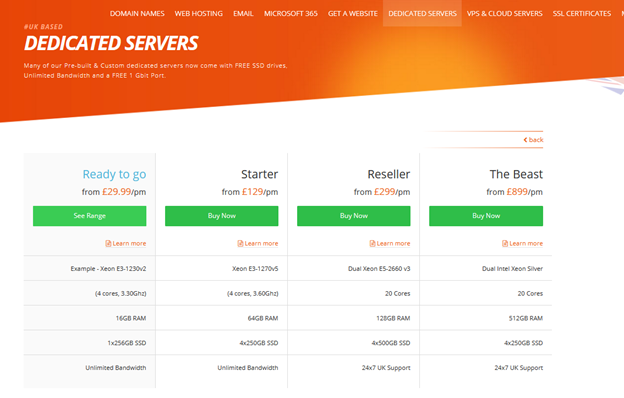Select the £899 price text
This screenshot has height=398, width=624.
click(x=517, y=192)
